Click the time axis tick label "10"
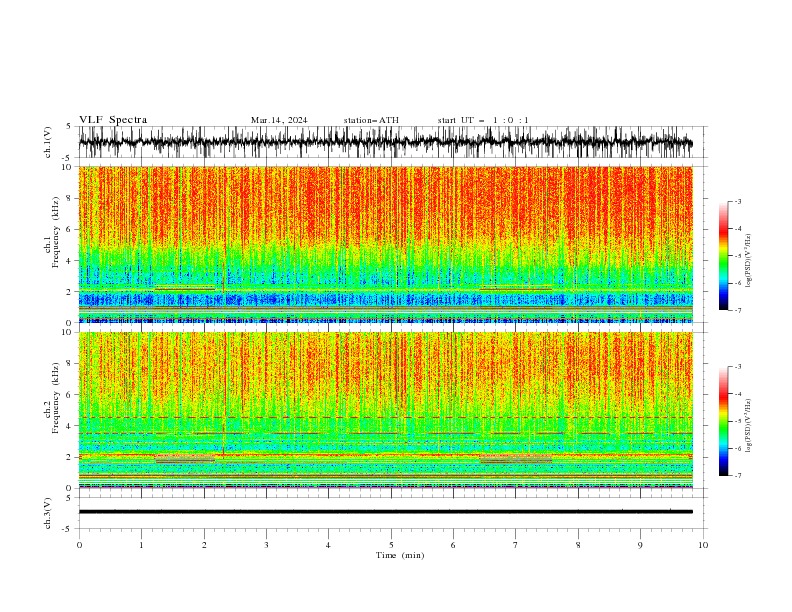Screen dimensions: 792x612 click(x=703, y=545)
